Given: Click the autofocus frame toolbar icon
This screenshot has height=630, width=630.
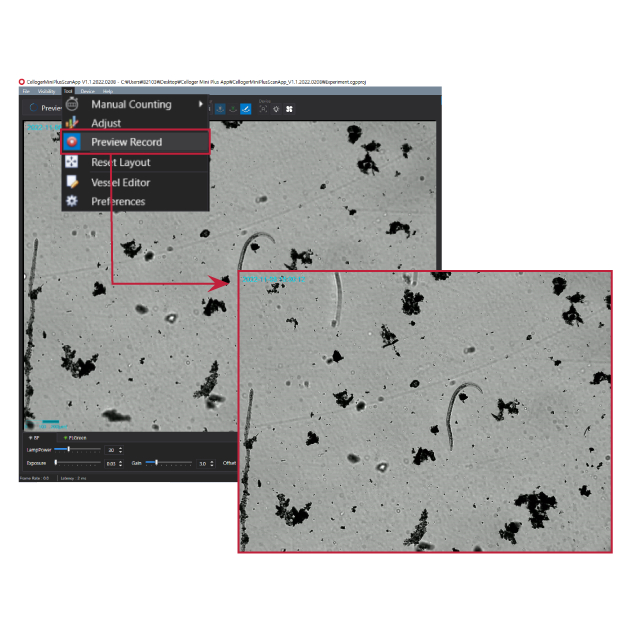Looking at the screenshot, I should click(262, 108).
